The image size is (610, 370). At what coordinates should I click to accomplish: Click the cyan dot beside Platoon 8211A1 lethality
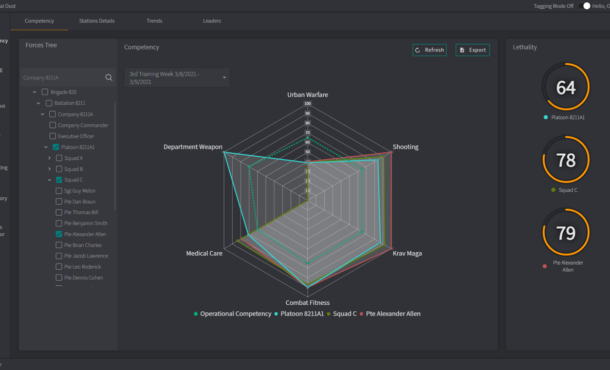[546, 117]
